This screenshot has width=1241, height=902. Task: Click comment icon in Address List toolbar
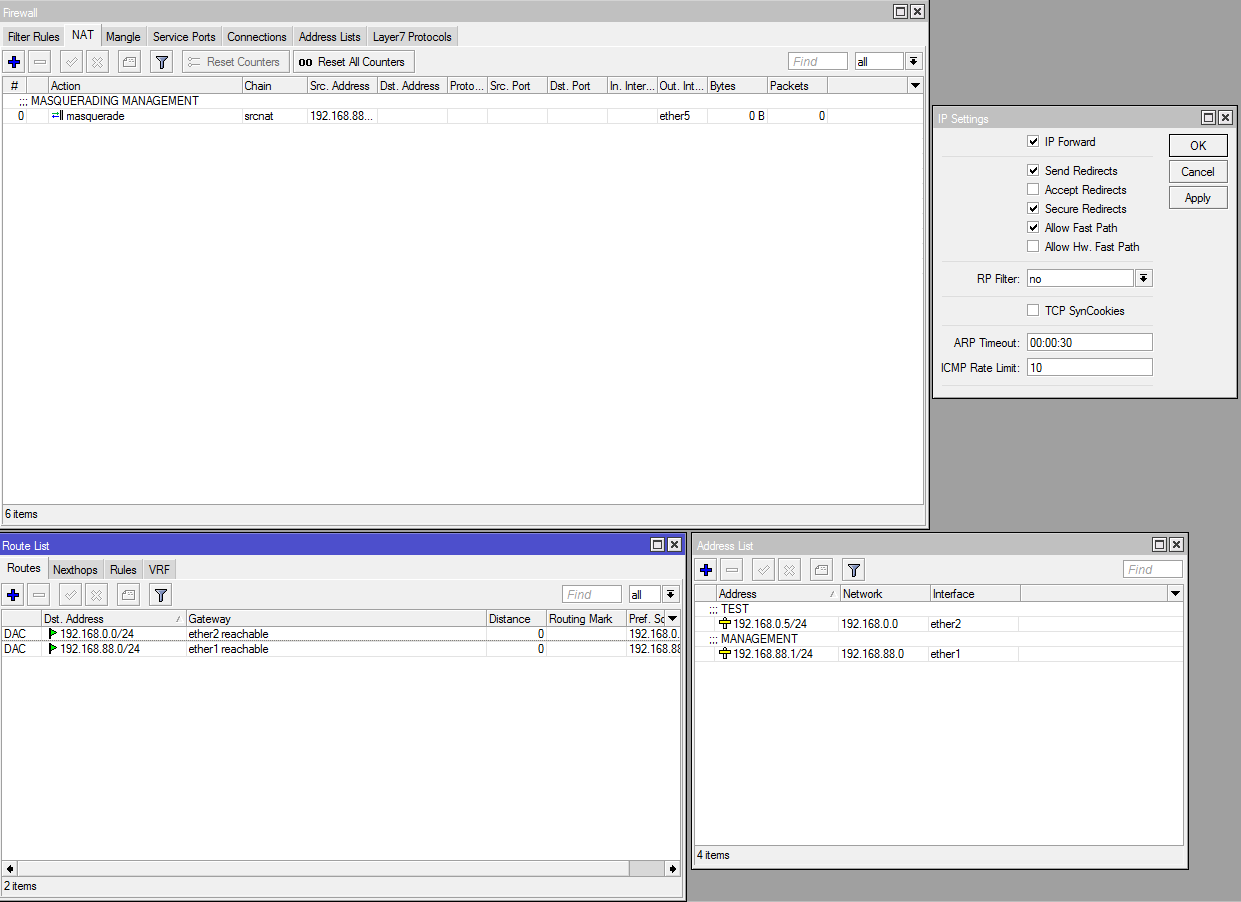(821, 570)
